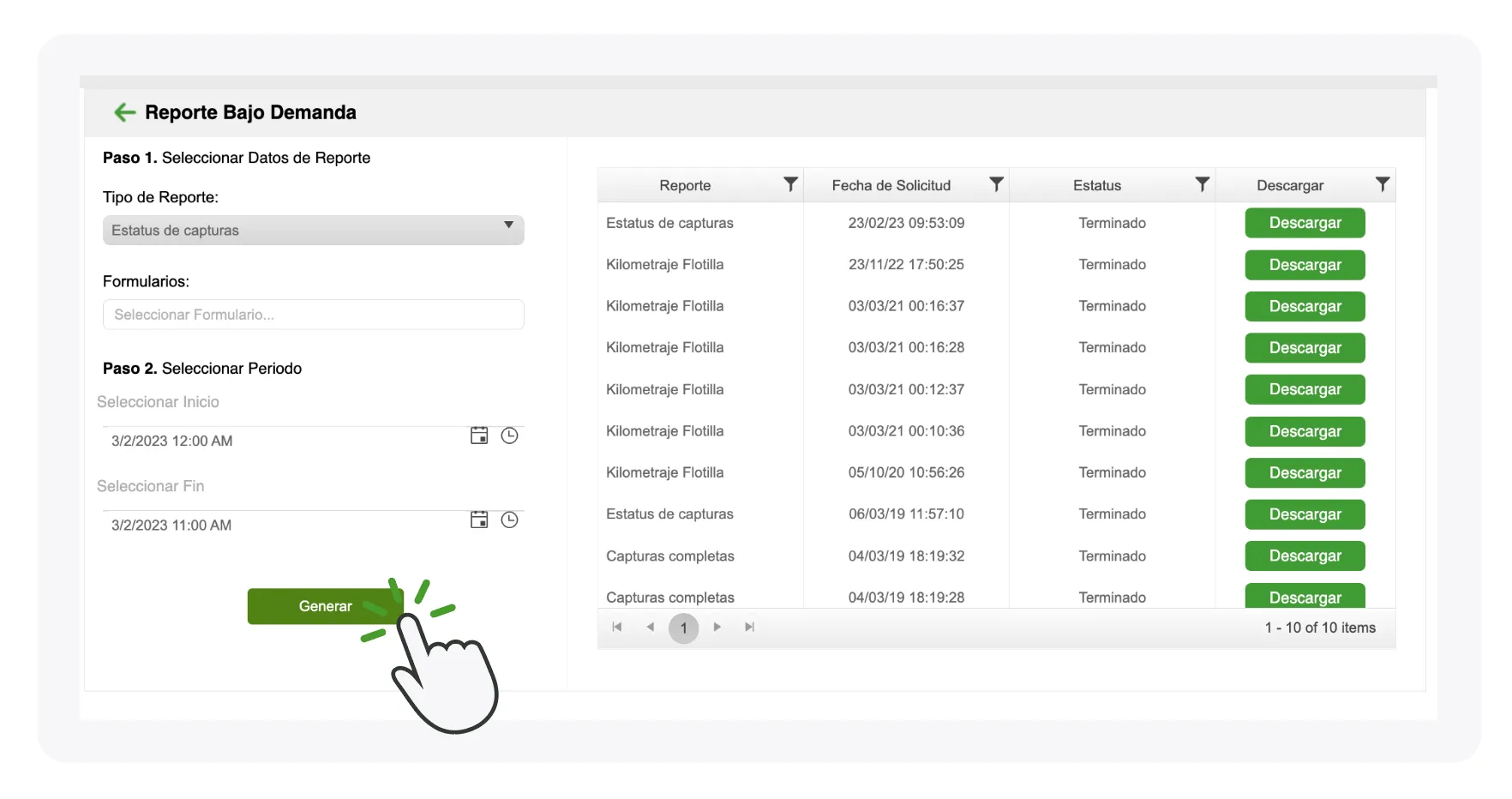This screenshot has width=1512, height=799.
Task: Open time picker for Seleccionar Fin
Action: (509, 520)
